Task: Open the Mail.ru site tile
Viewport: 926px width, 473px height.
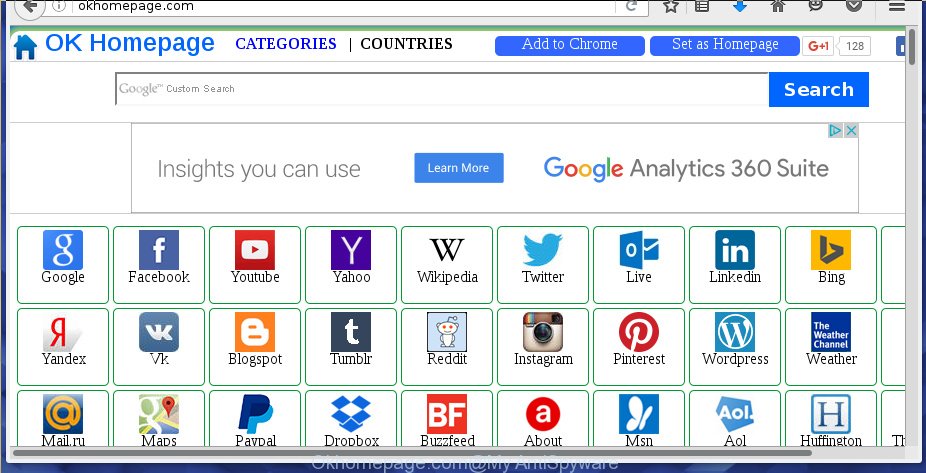Action: coord(63,418)
